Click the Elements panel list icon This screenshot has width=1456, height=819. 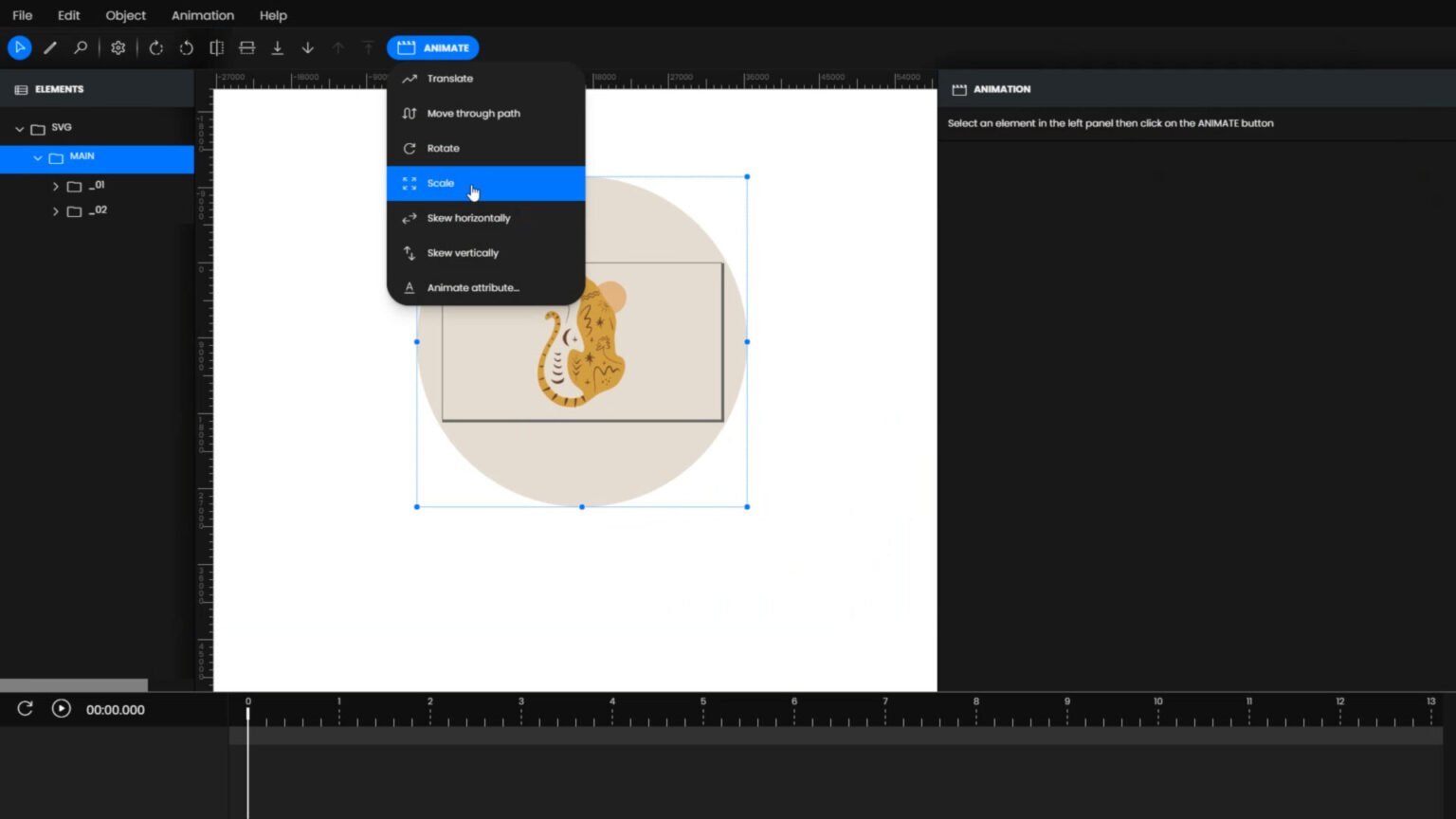pos(20,88)
